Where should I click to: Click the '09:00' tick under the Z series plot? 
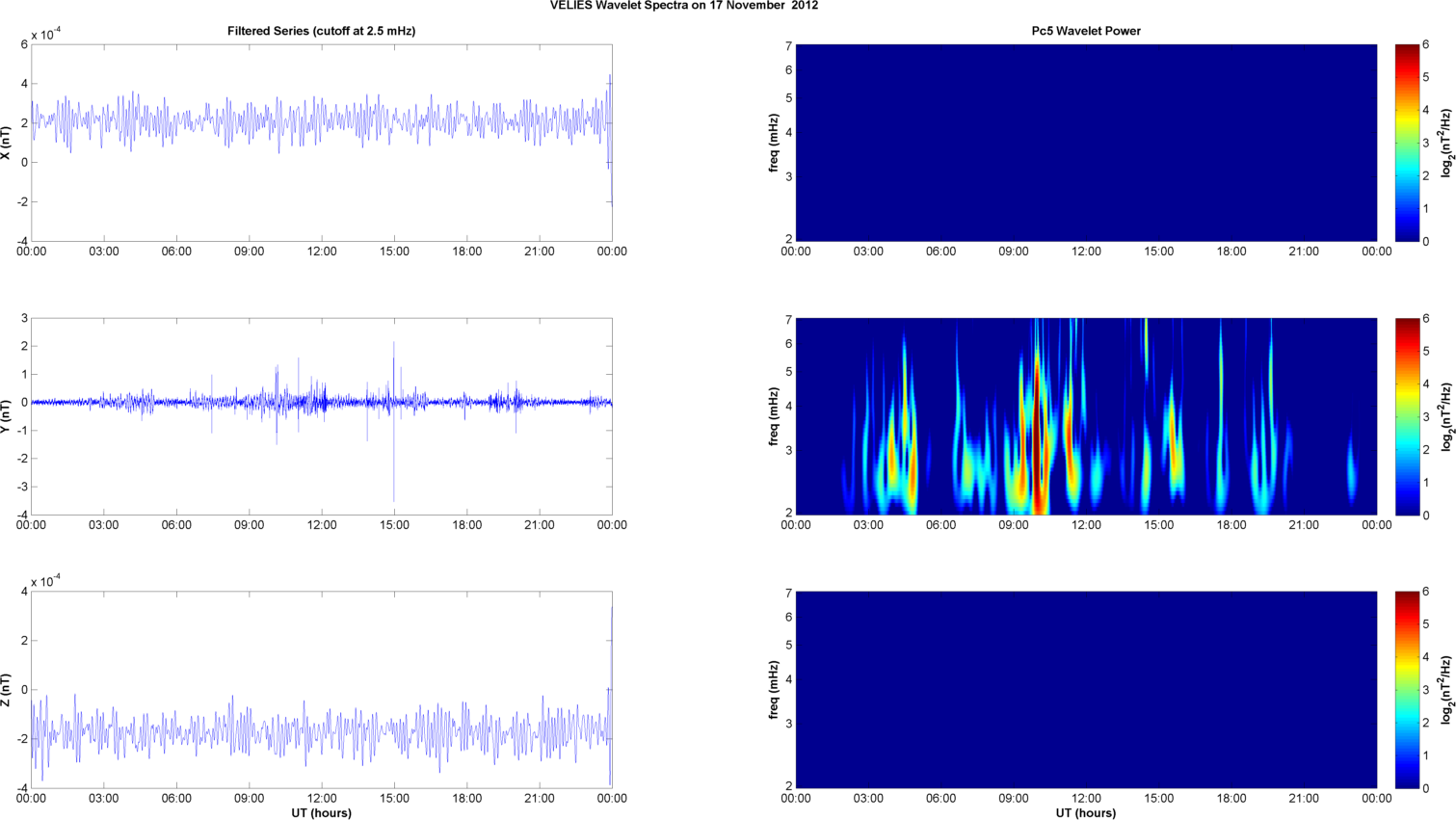click(249, 799)
